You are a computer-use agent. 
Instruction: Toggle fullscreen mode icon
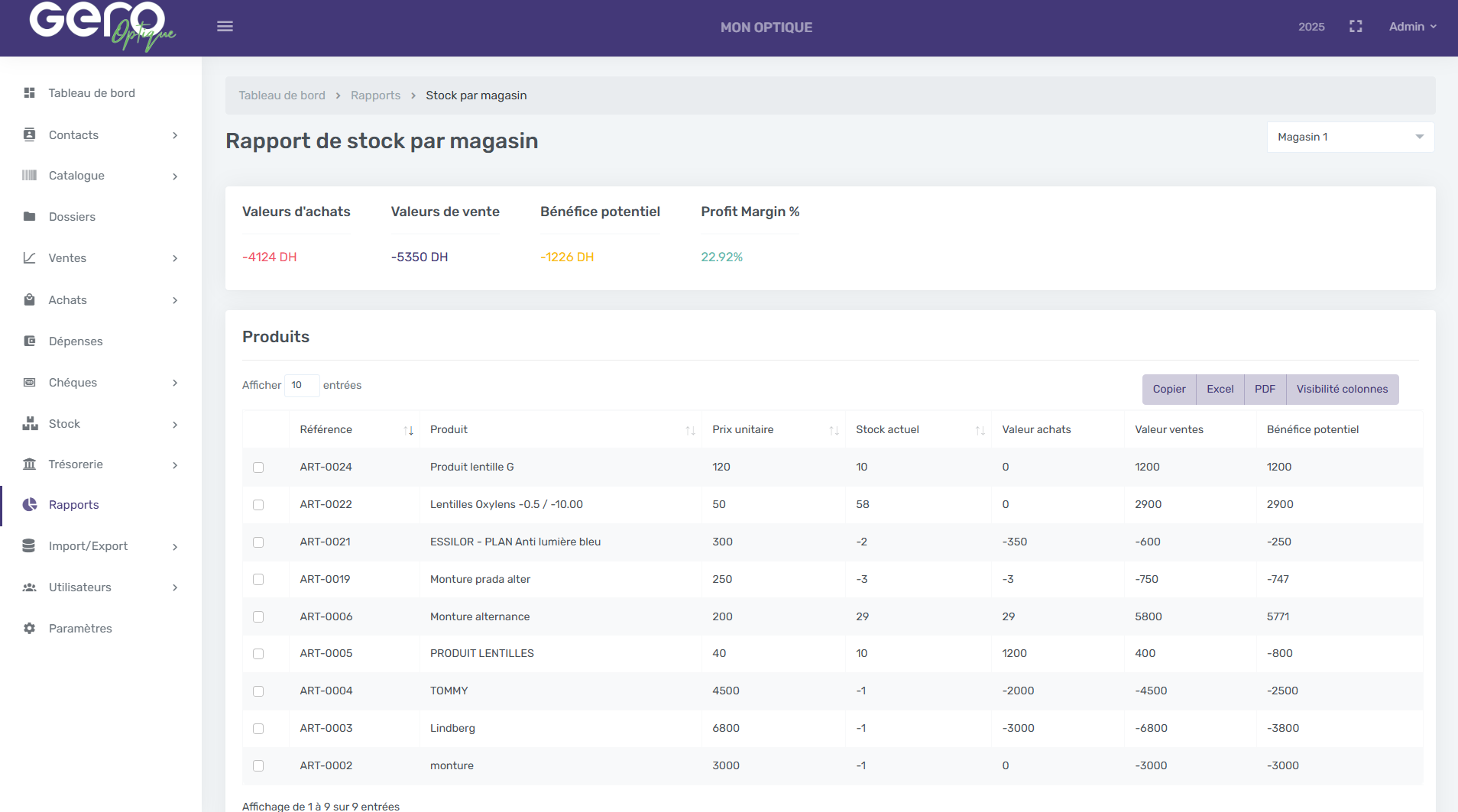tap(1356, 27)
